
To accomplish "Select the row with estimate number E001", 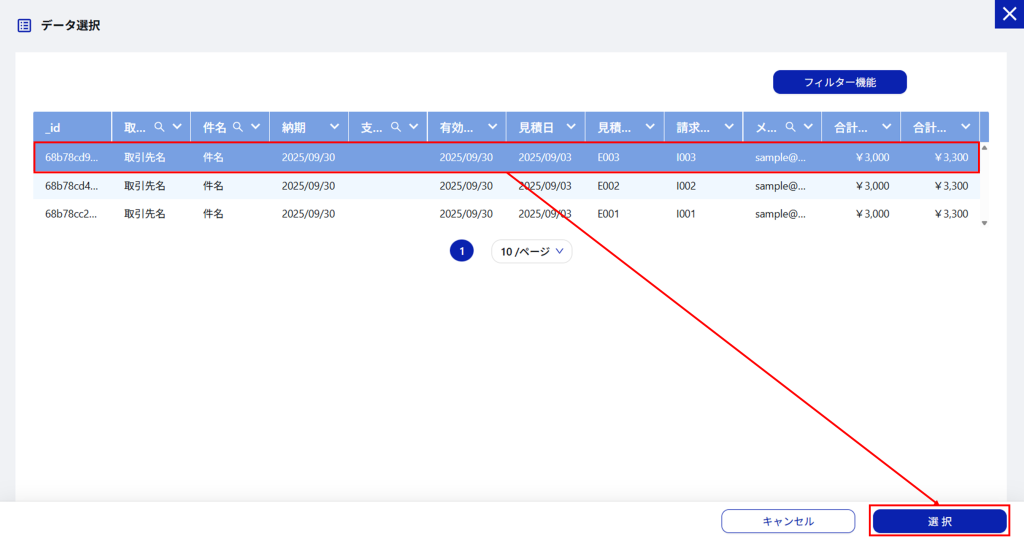I will (500, 213).
